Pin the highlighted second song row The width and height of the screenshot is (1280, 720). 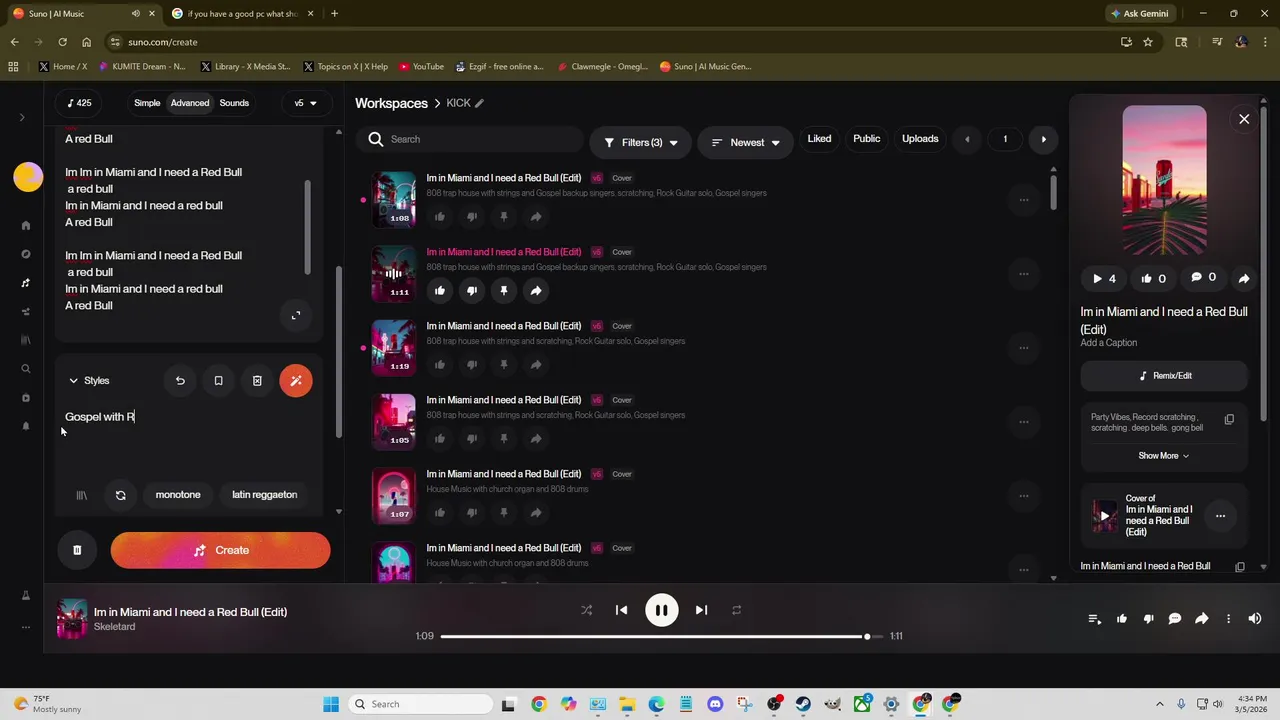[x=504, y=291]
